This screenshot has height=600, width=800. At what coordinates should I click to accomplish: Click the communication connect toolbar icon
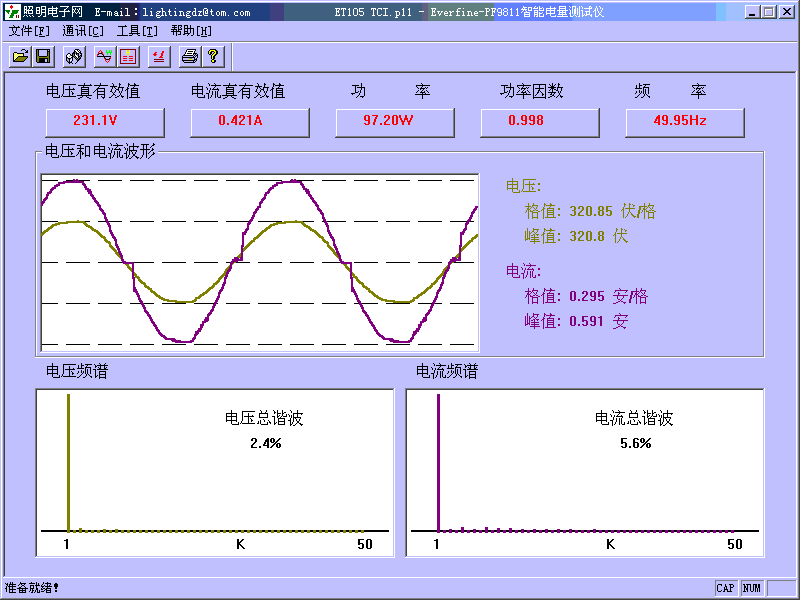coord(74,56)
